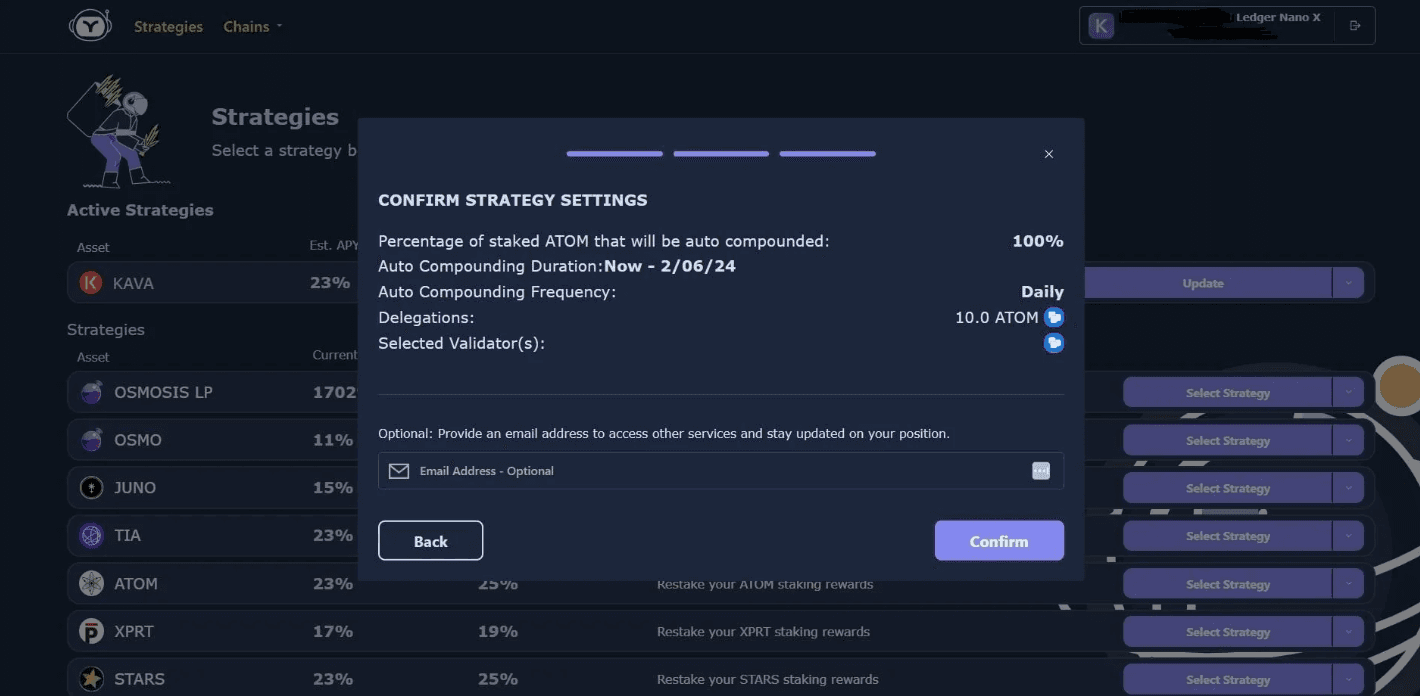Viewport: 1420px width, 696px height.
Task: Expand the OSMO Select Strategy dropdown arrow
Action: tap(1348, 440)
